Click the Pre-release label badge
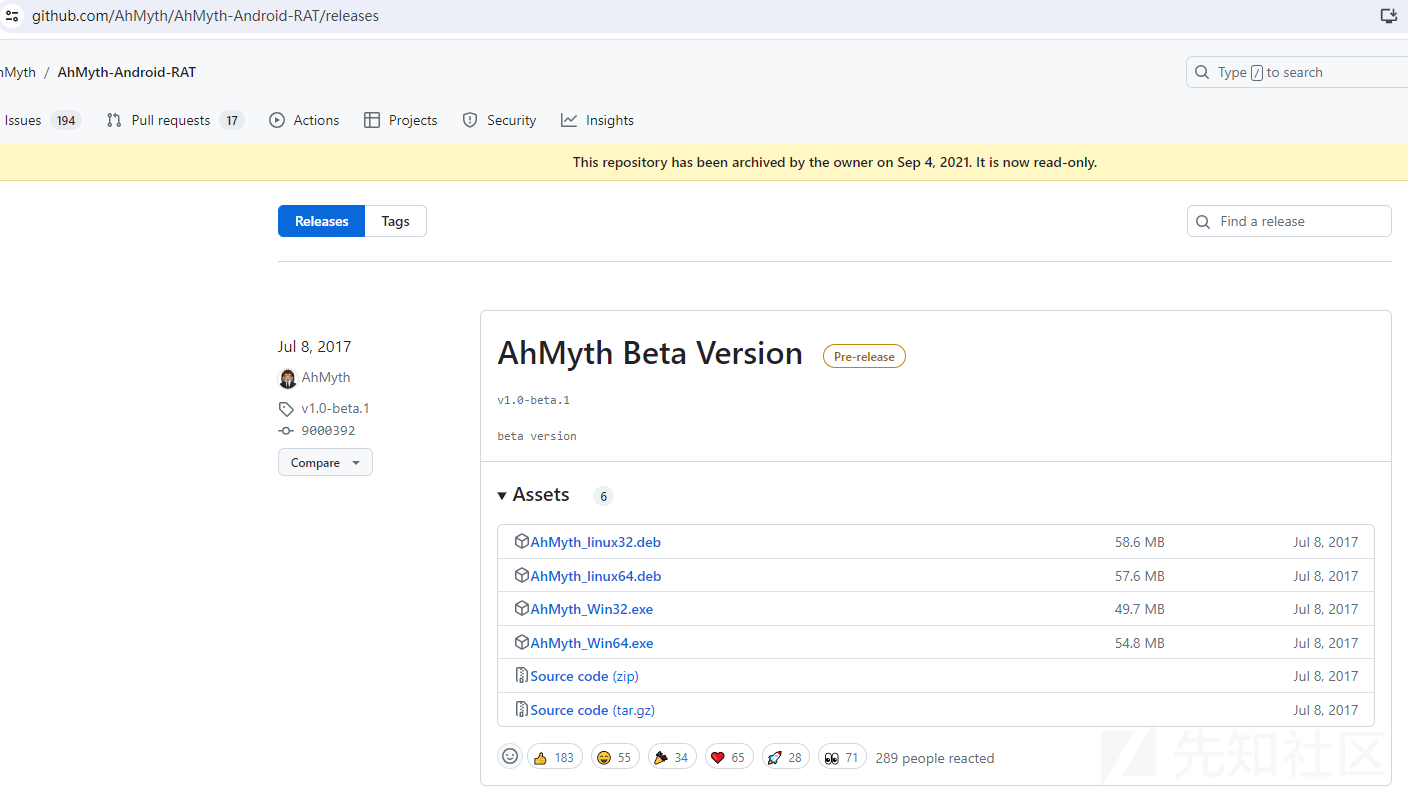This screenshot has width=1408, height=793. 864,356
